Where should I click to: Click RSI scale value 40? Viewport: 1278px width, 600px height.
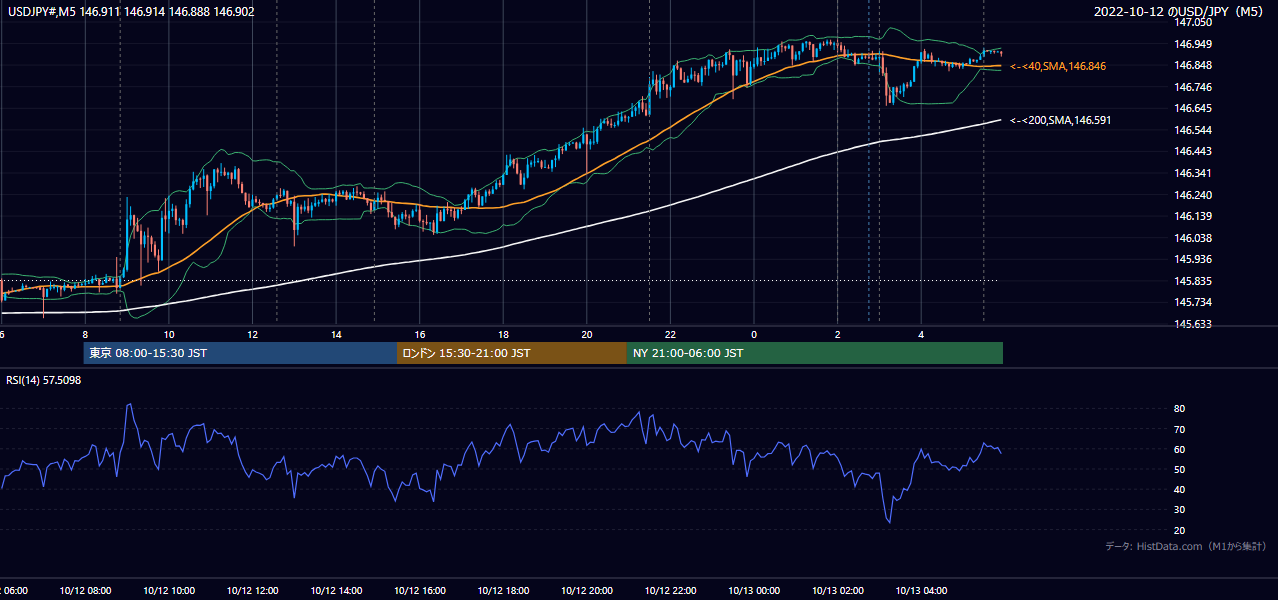coord(1180,489)
